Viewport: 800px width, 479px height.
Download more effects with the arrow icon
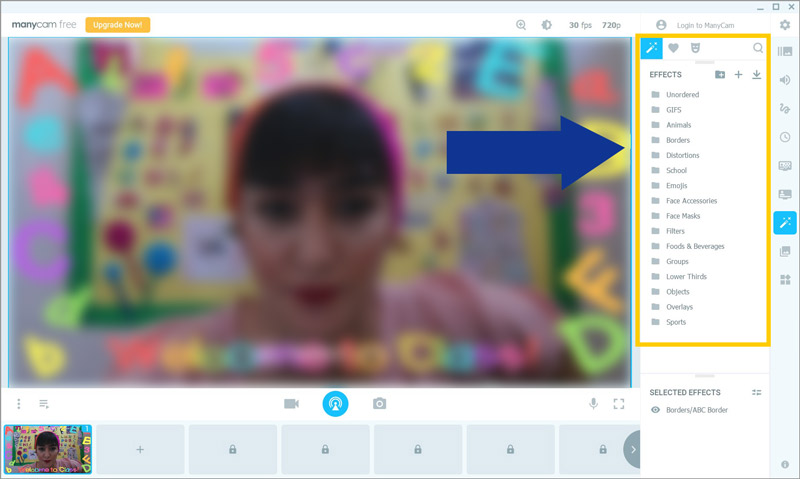point(757,74)
